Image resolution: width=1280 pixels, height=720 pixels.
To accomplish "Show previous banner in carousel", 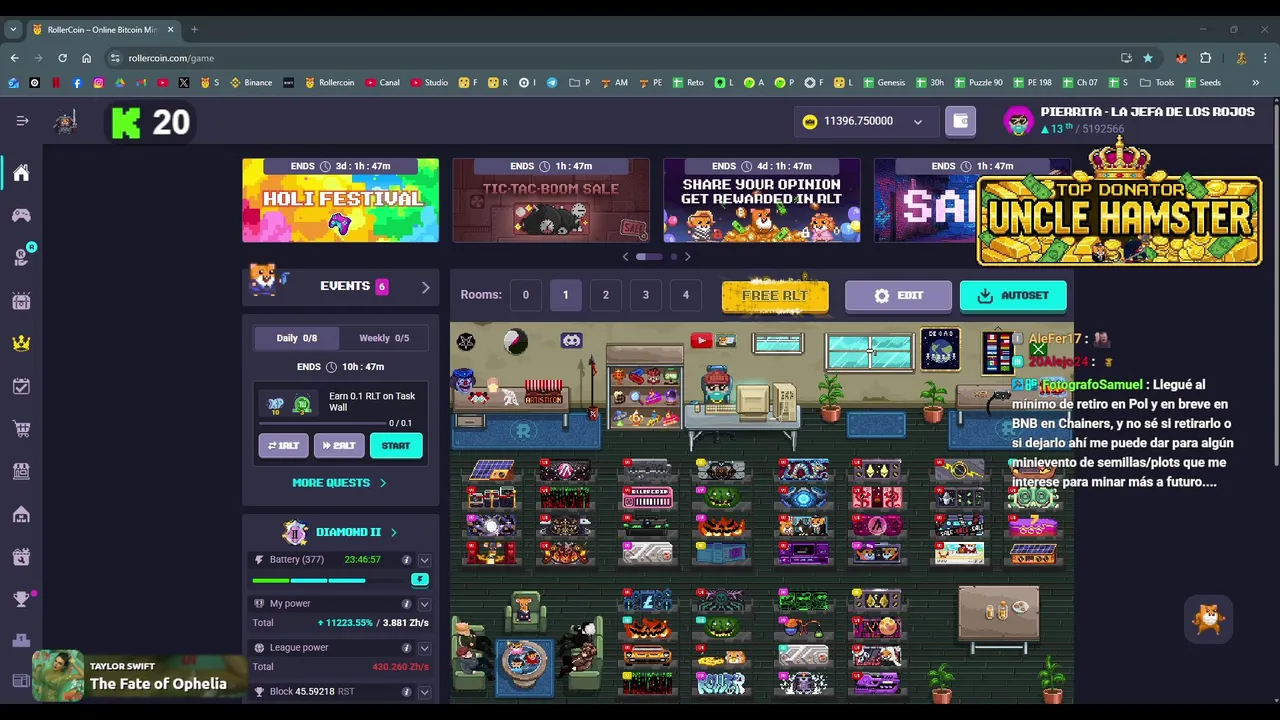I will [x=626, y=257].
